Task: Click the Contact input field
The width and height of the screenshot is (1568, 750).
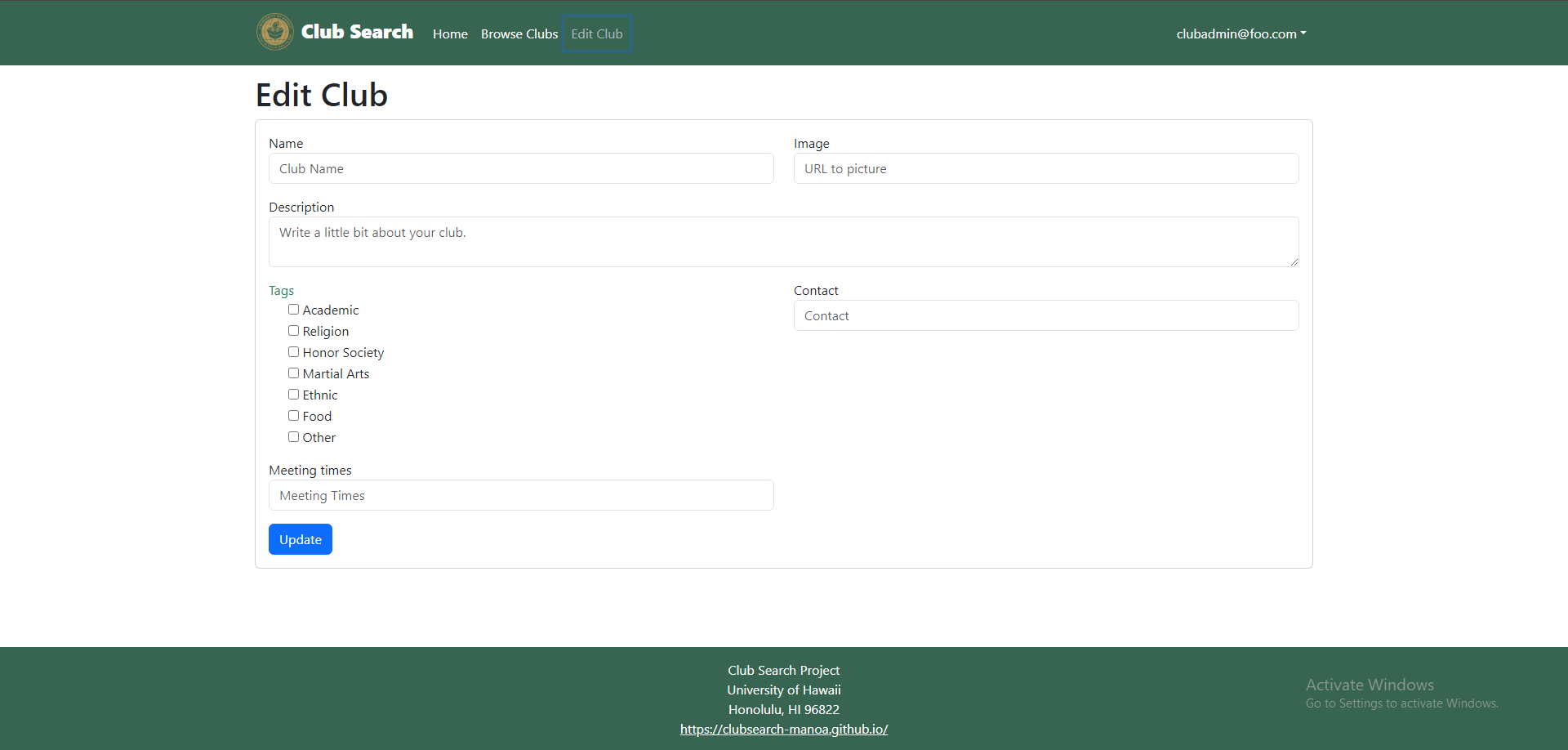Action: click(x=1046, y=315)
